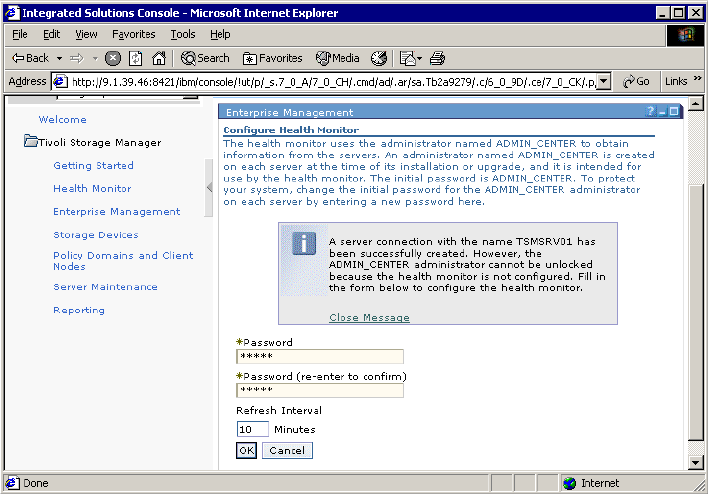708x494 pixels.
Task: Expand the Links toolbar chevron
Action: point(698,79)
